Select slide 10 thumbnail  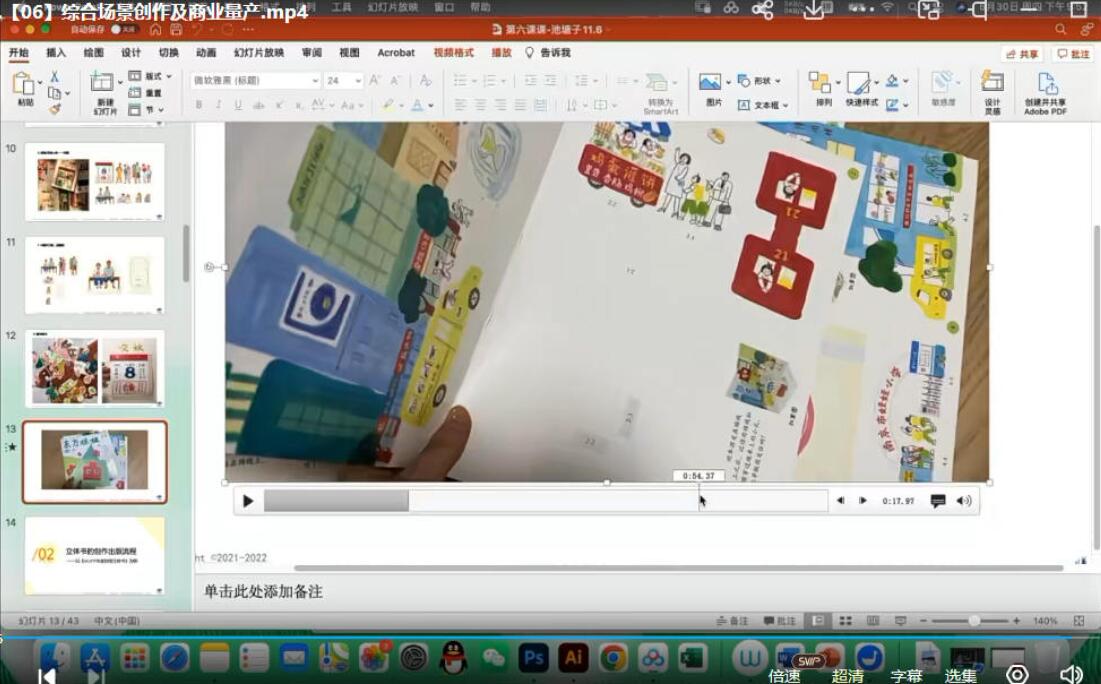click(x=95, y=182)
